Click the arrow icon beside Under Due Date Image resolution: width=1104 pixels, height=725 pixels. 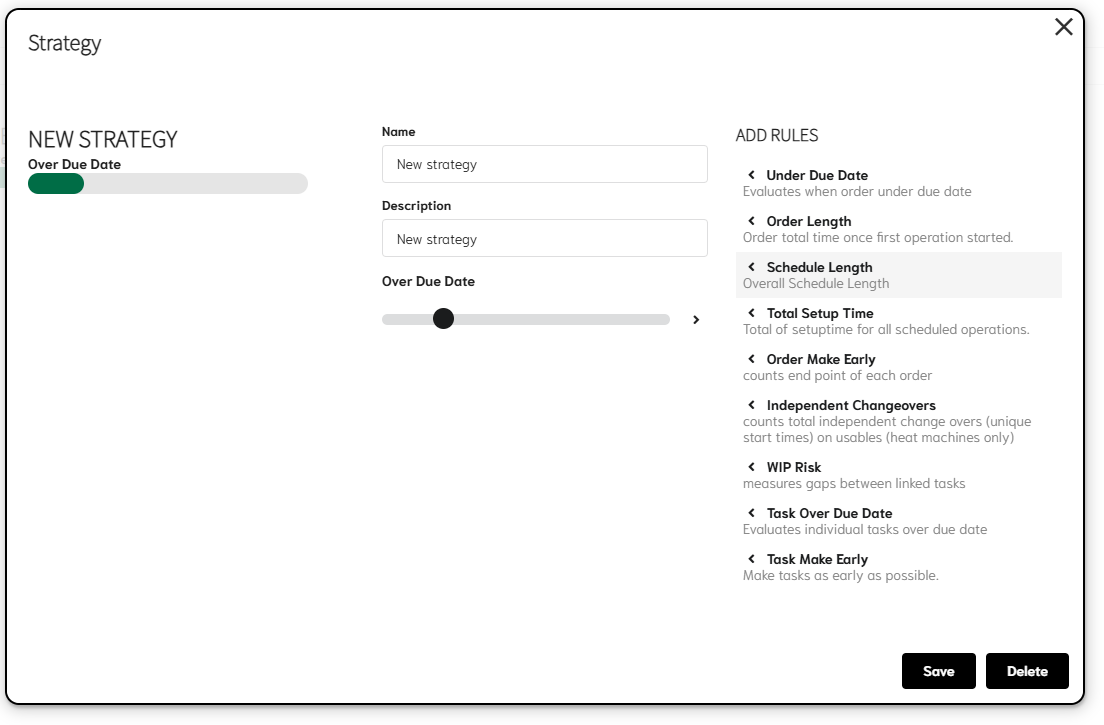pos(751,175)
